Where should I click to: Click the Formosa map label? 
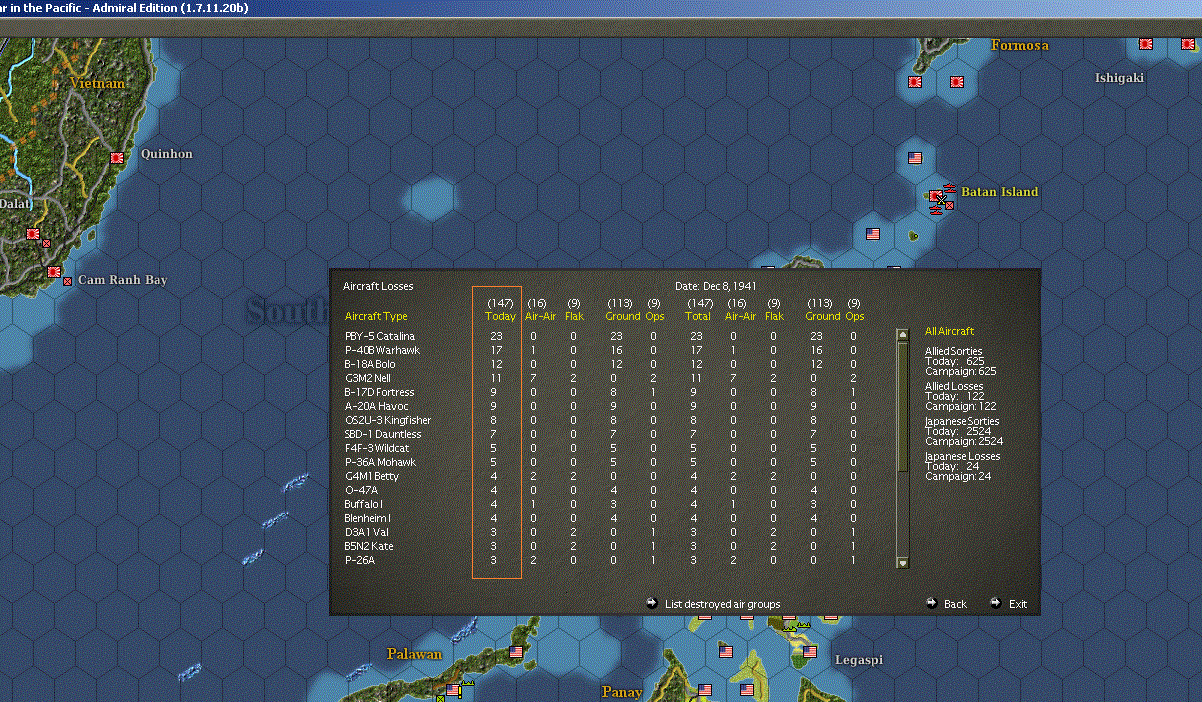pos(1020,45)
